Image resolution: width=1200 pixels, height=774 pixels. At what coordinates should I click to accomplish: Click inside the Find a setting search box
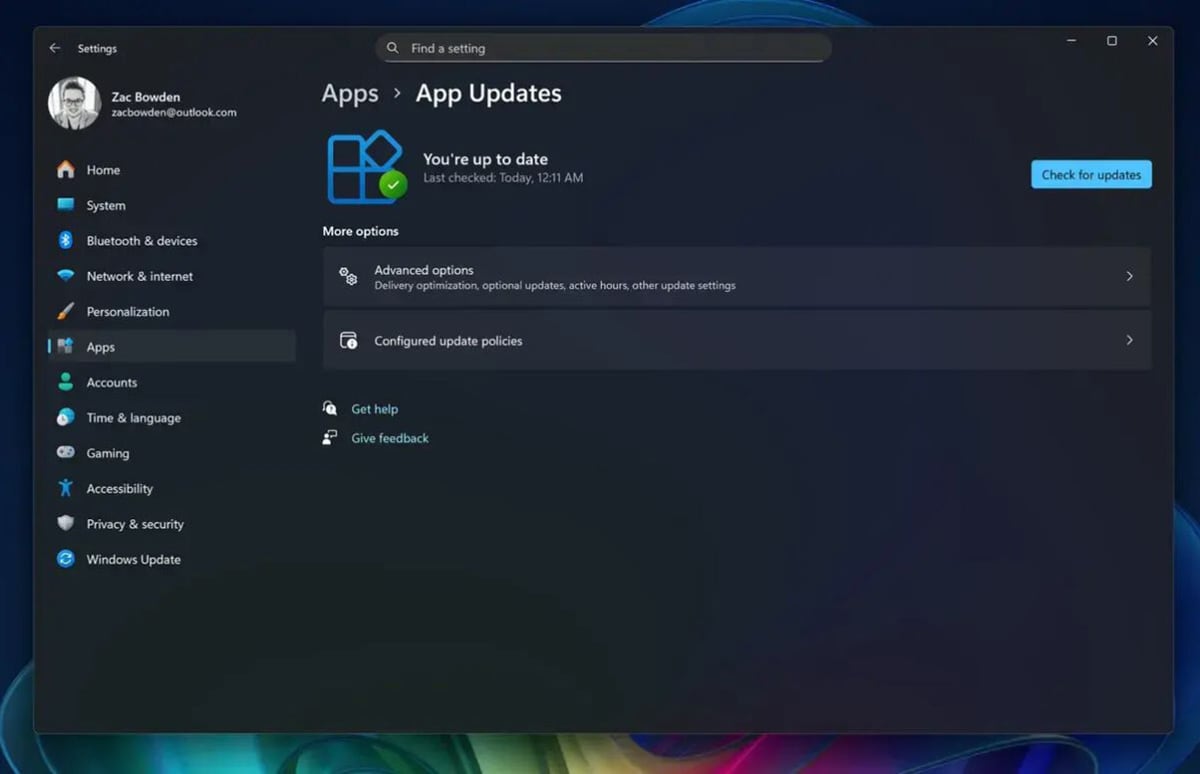602,47
